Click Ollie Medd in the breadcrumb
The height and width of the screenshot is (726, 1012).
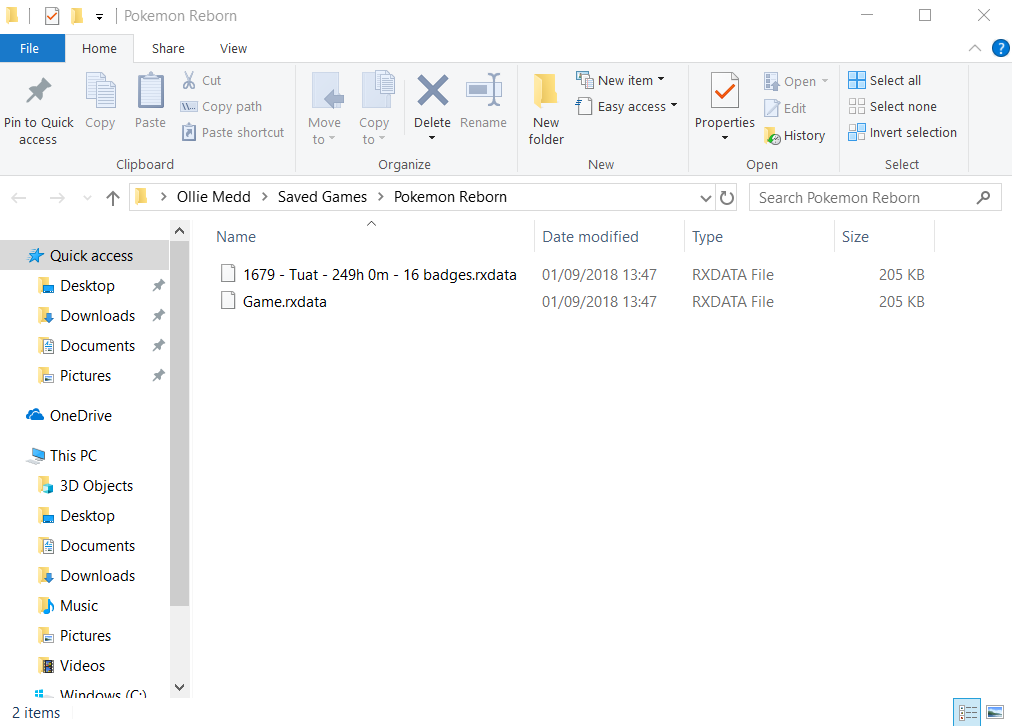pyautogui.click(x=214, y=197)
